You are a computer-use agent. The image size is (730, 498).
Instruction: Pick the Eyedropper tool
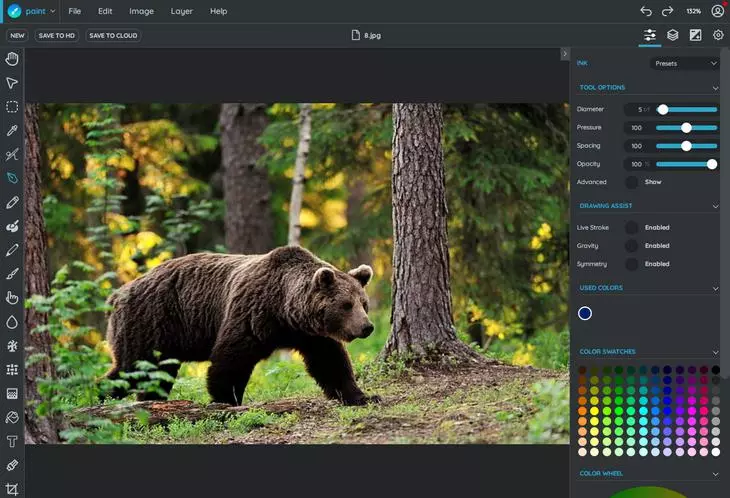click(12, 131)
